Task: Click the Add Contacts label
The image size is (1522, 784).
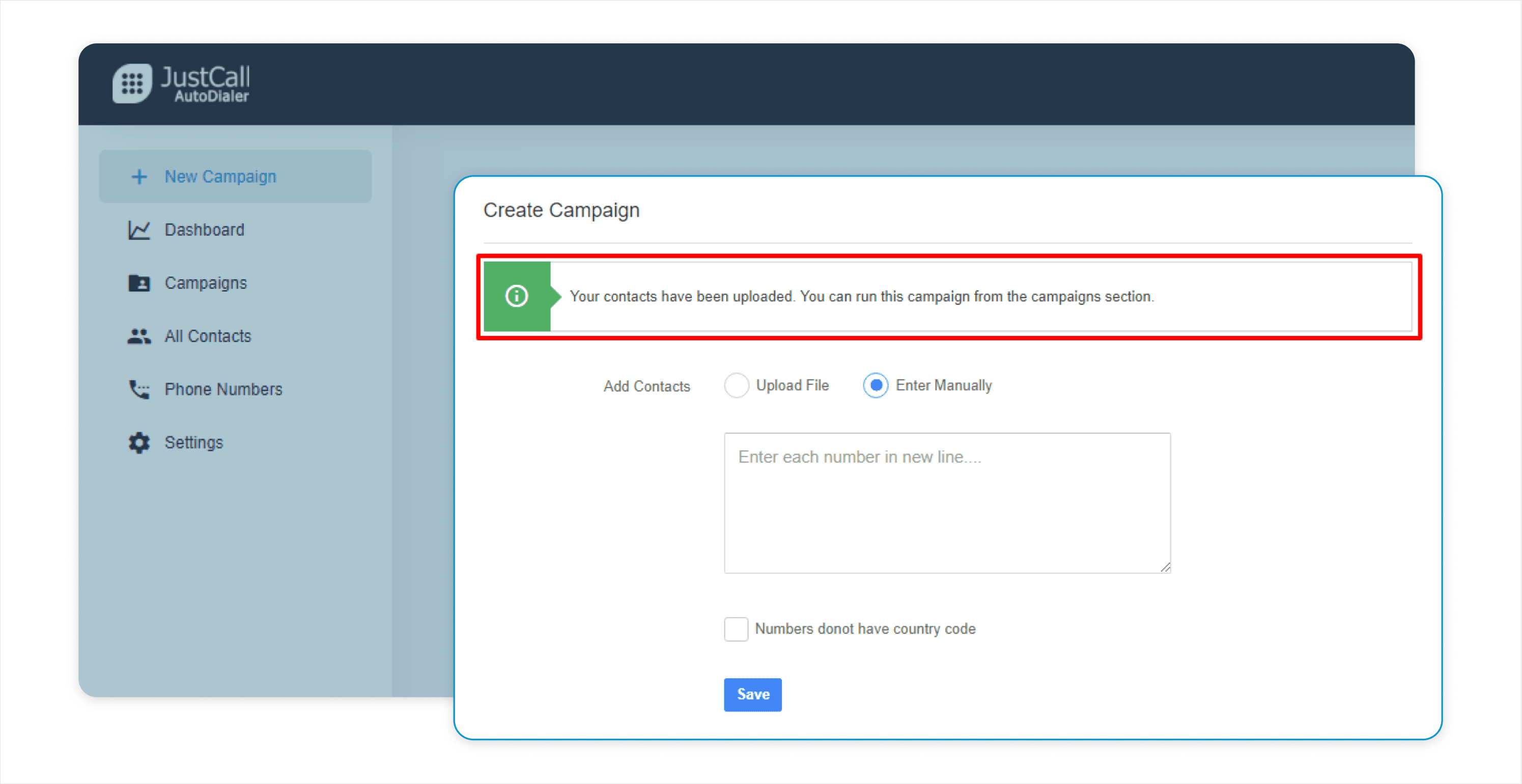Action: (x=646, y=386)
